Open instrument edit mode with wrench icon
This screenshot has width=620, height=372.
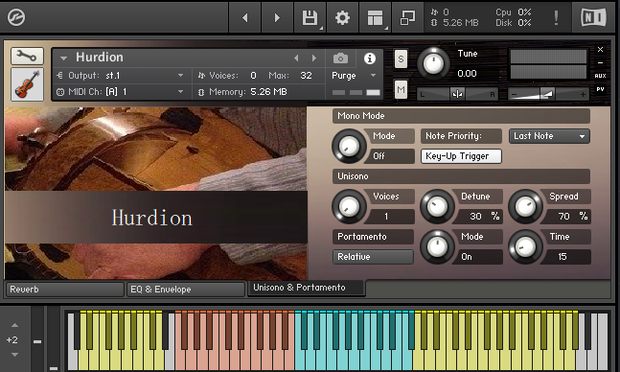[27, 56]
